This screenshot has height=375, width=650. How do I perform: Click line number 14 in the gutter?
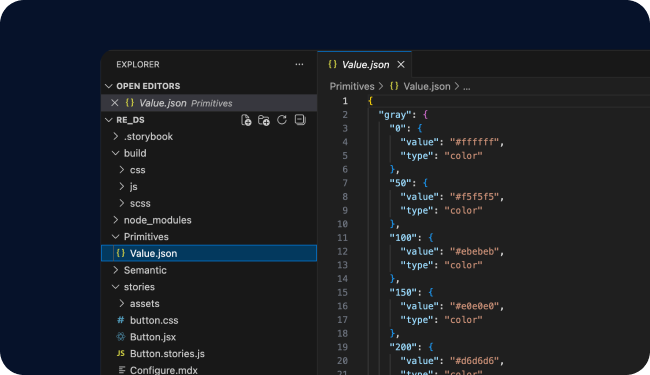coord(342,278)
